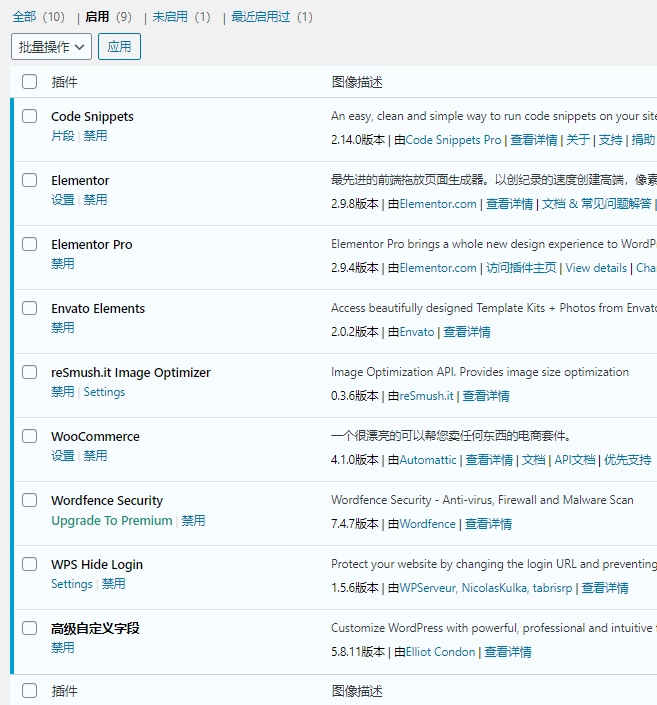Screen dimensions: 657x705
Task: Click Upgrade To Premium under Wordfence
Action: (x=112, y=521)
